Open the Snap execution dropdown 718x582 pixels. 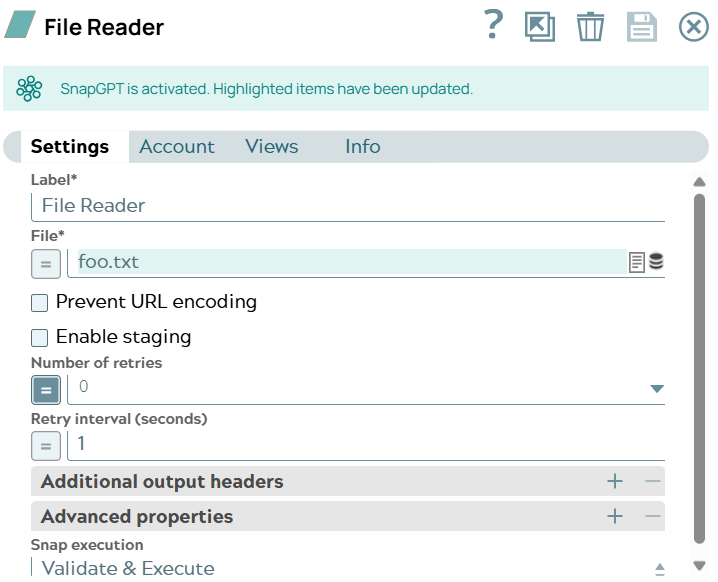(659, 568)
